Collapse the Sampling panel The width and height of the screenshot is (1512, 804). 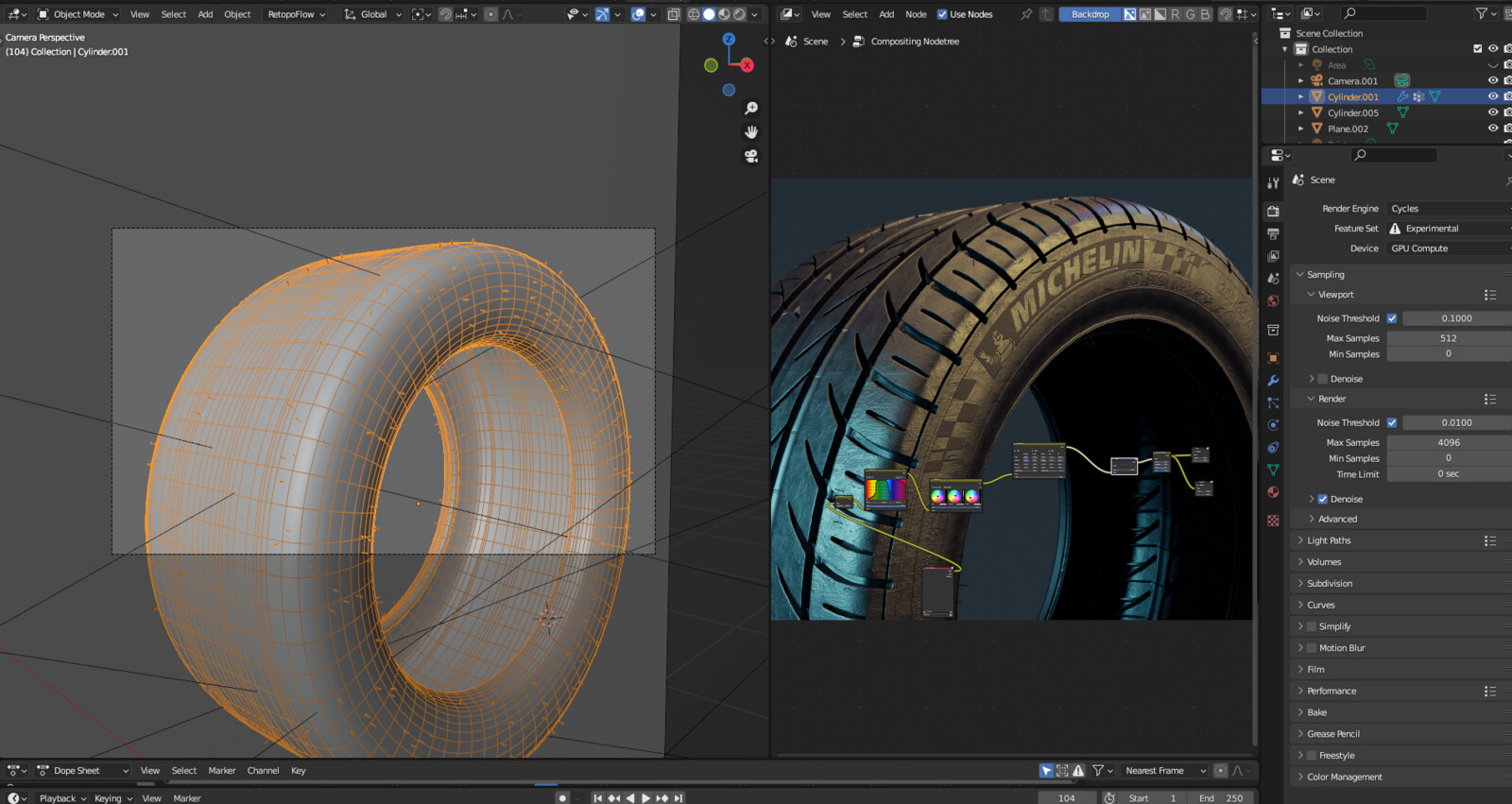tap(1325, 274)
